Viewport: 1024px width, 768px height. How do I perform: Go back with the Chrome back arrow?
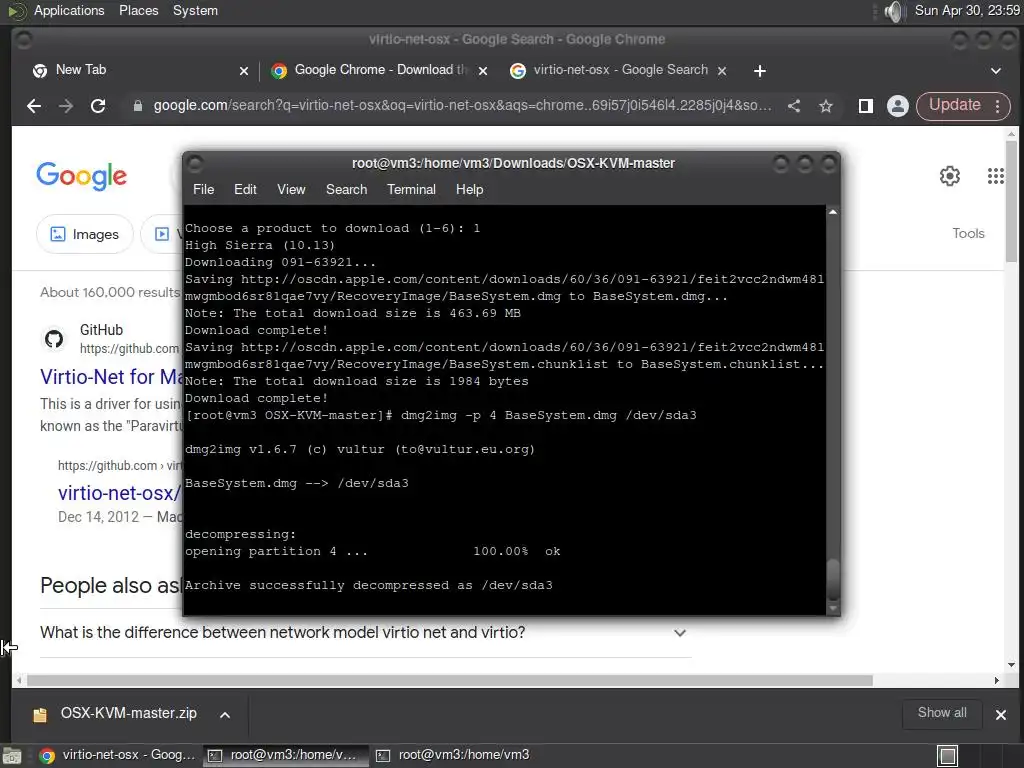click(x=34, y=106)
